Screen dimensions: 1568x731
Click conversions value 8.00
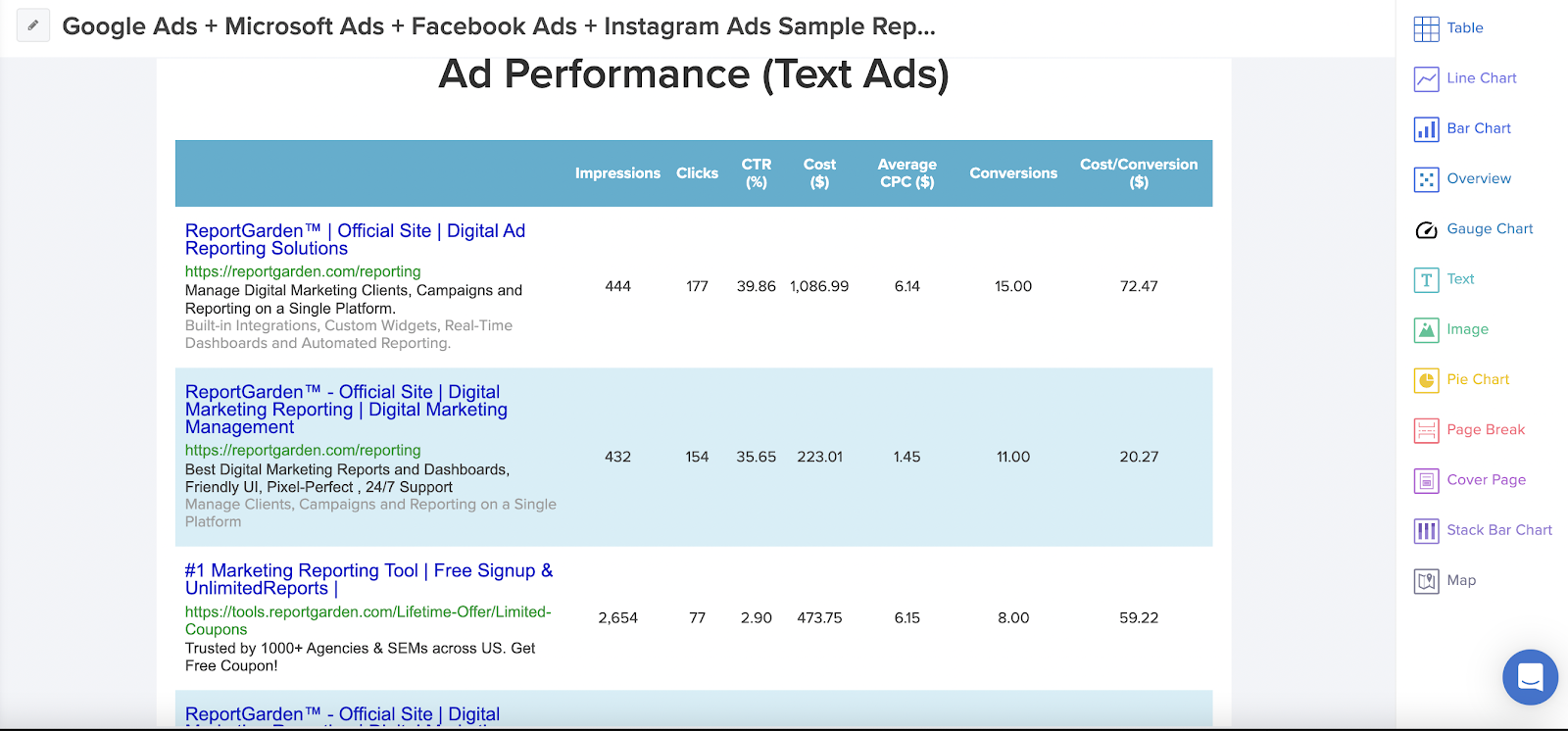pos(1013,618)
